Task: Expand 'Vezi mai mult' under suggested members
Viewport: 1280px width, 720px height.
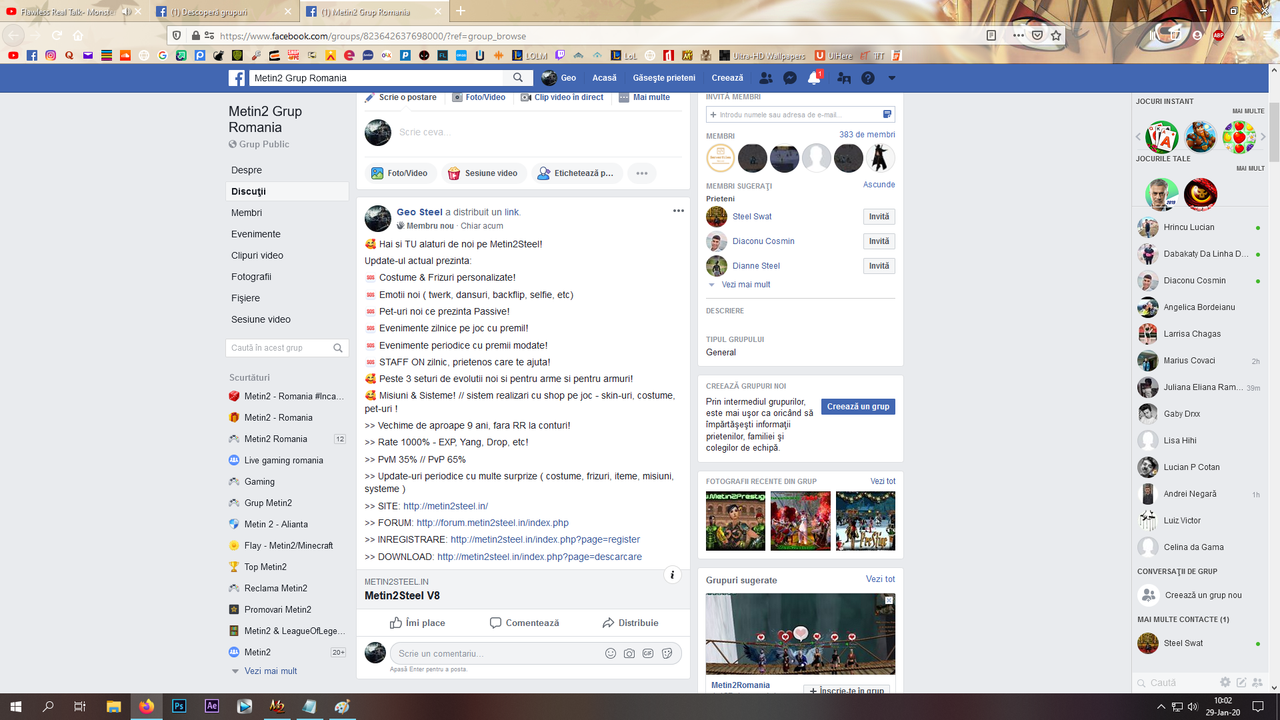Action: [746, 285]
